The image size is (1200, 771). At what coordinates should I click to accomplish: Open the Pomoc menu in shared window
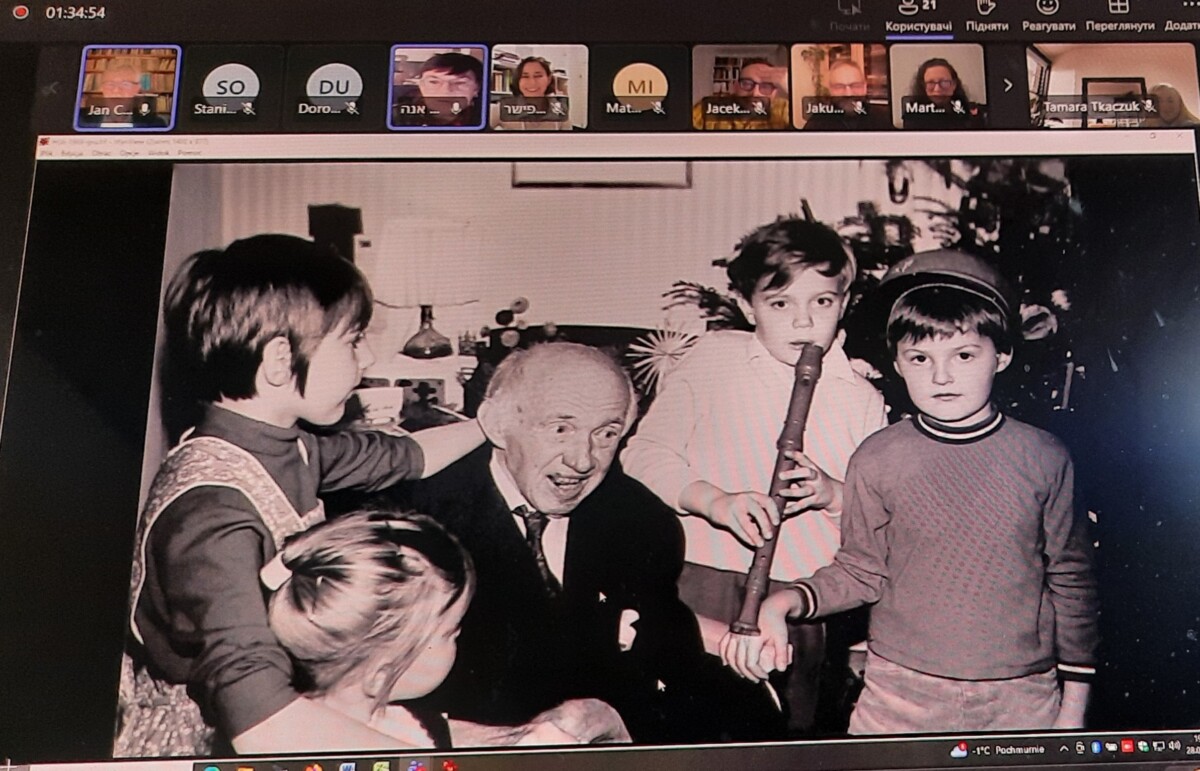pyautogui.click(x=189, y=153)
